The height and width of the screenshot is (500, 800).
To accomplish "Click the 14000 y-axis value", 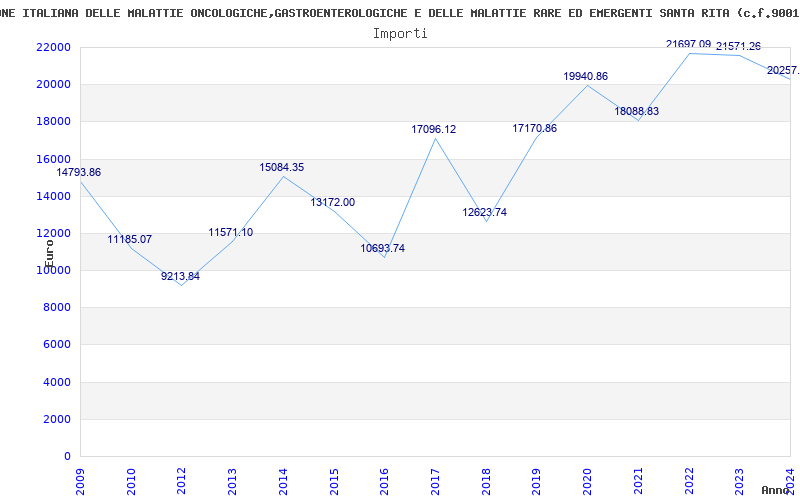I will click(53, 196).
